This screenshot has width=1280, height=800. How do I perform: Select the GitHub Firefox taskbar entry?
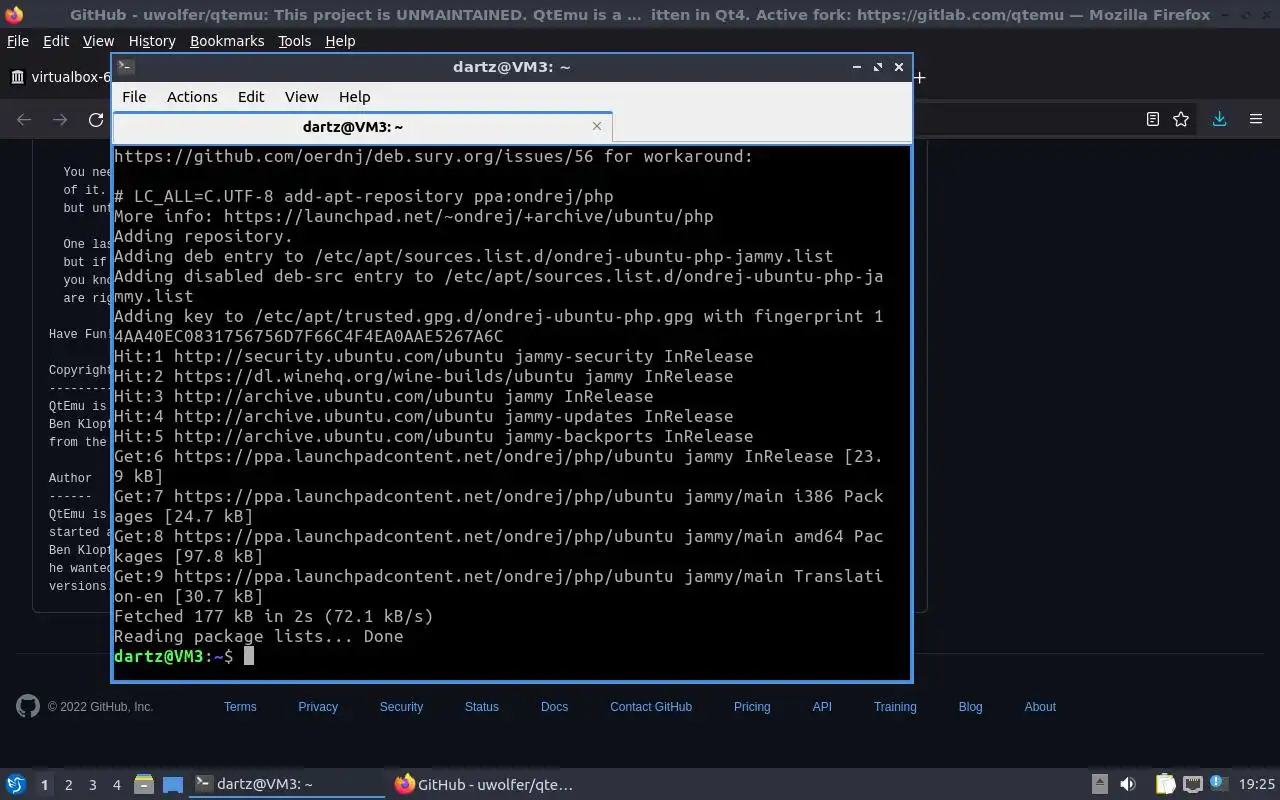485,785
